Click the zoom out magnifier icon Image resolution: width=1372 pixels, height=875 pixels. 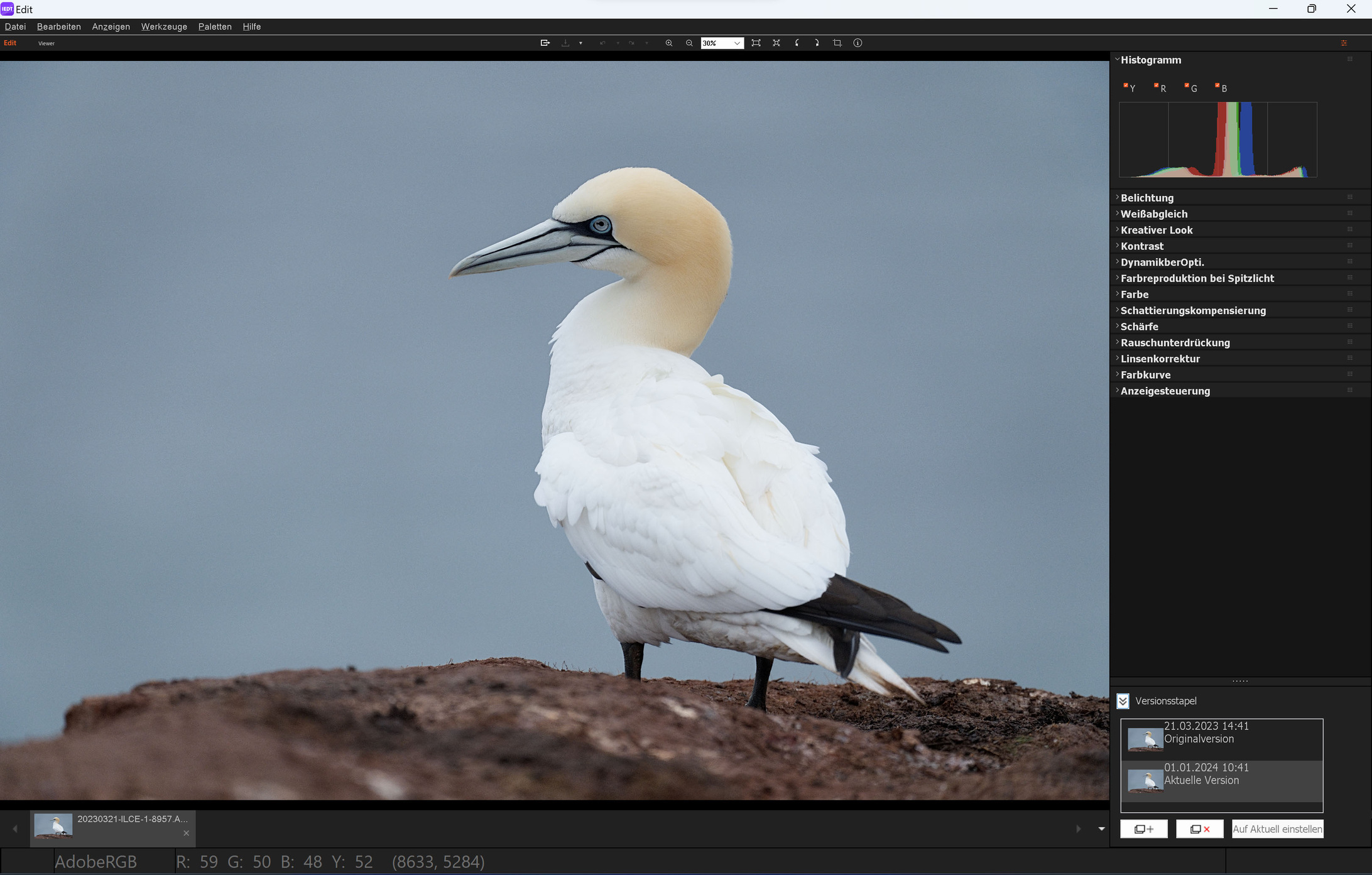tap(689, 43)
